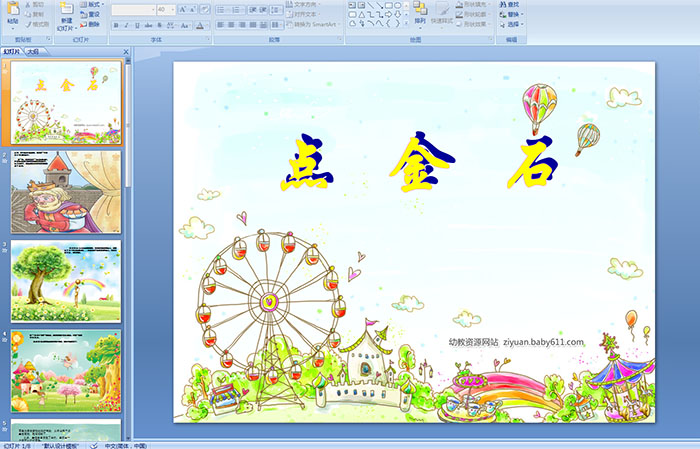700x449 pixels.
Task: Switch to the Outline (大纲) tab
Action: tap(34, 50)
